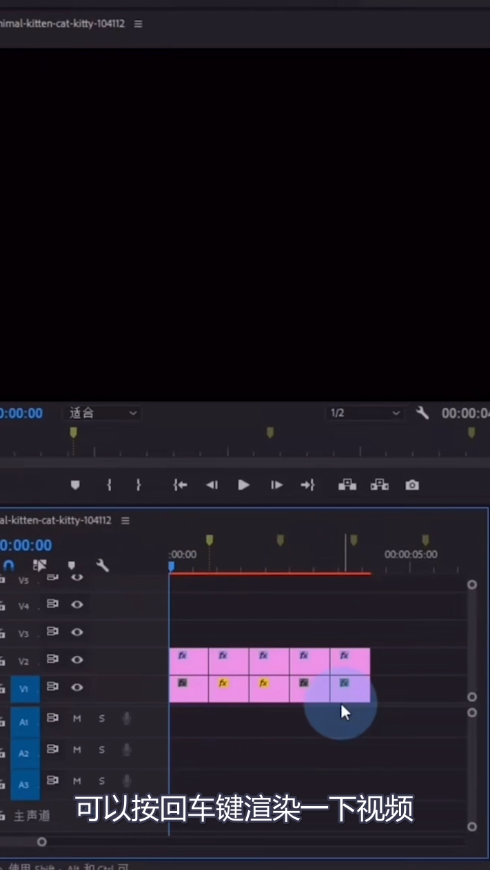Viewport: 490px width, 870px height.
Task: Click timeline playhead at start
Action: pos(171,566)
